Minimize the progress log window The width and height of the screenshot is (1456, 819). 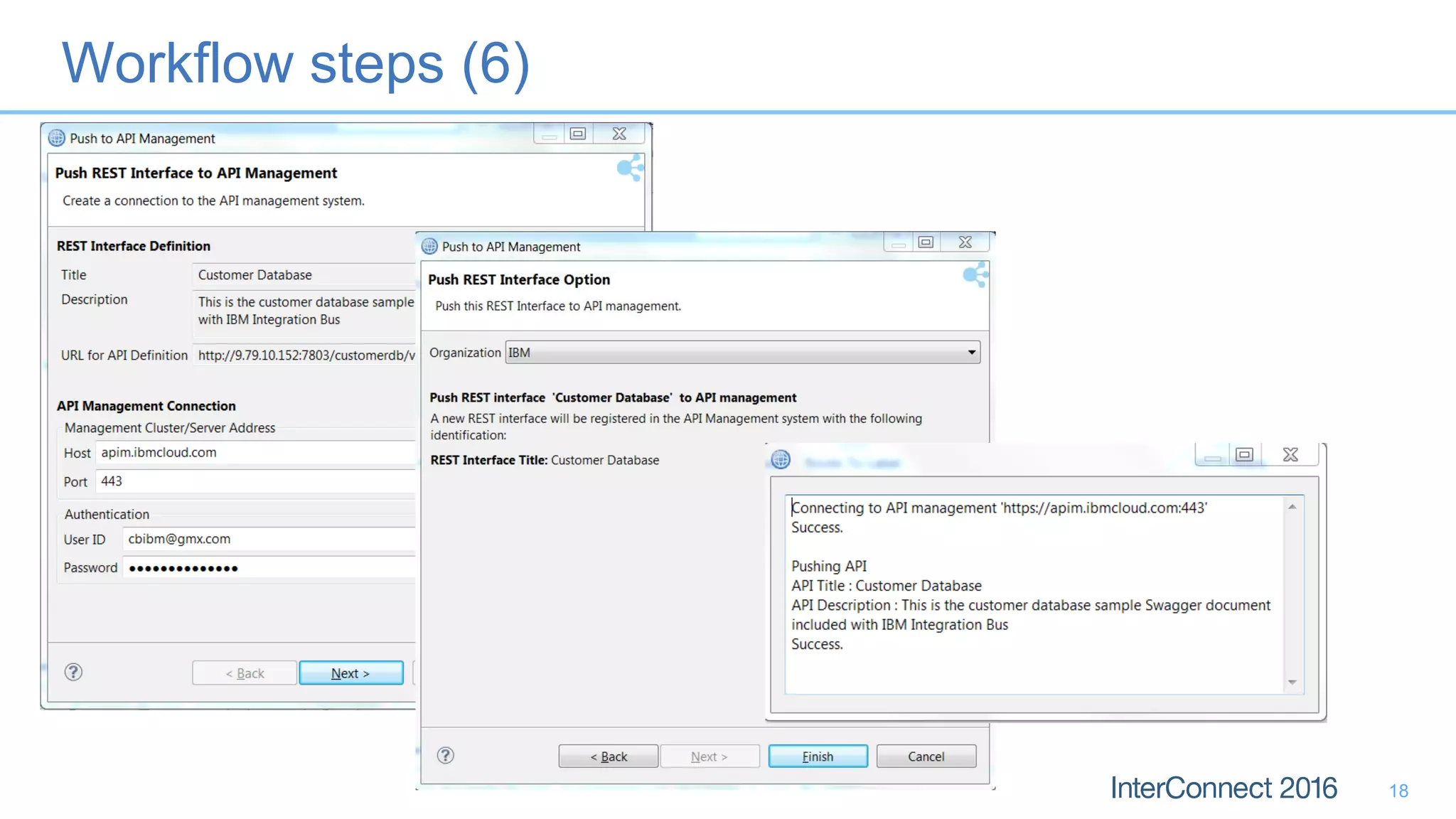1213,454
